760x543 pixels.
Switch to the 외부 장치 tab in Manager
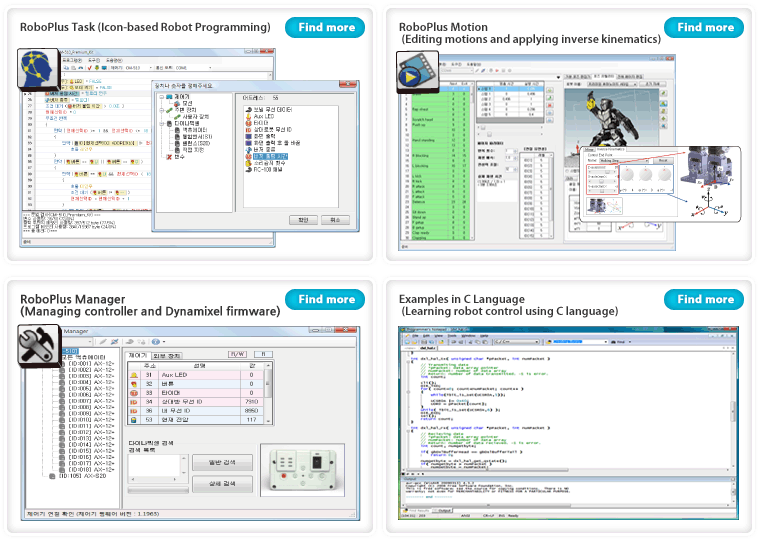coord(167,356)
